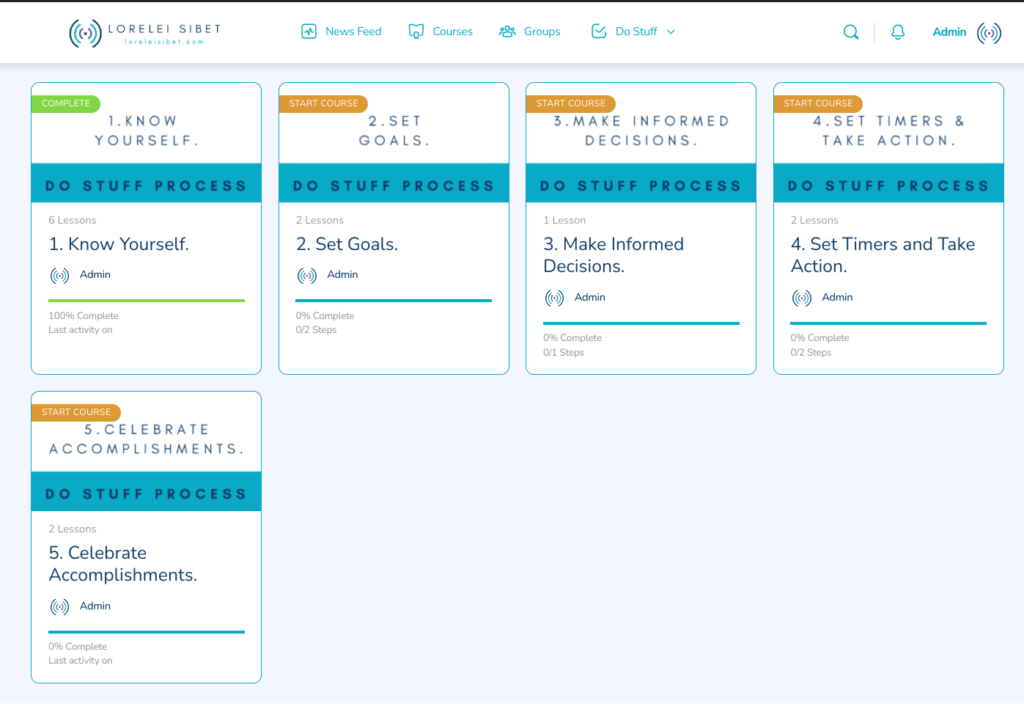Open the '1. Know Yourself.' course title
This screenshot has height=704, width=1024.
point(119,244)
